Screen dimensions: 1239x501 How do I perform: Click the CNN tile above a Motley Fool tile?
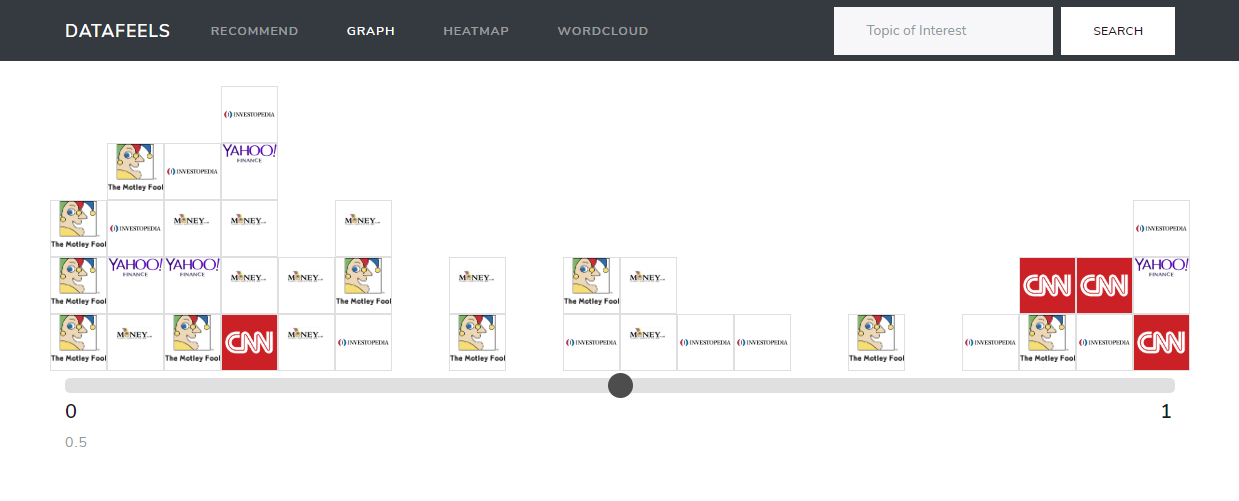1047,285
